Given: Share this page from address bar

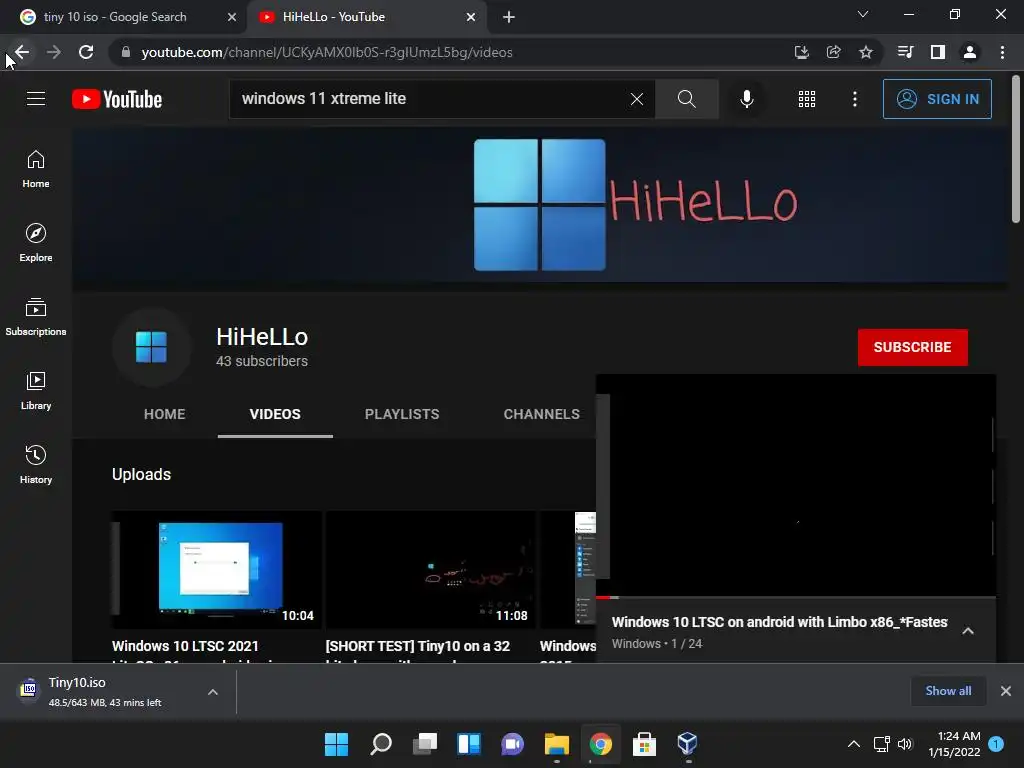Looking at the screenshot, I should click(833, 52).
